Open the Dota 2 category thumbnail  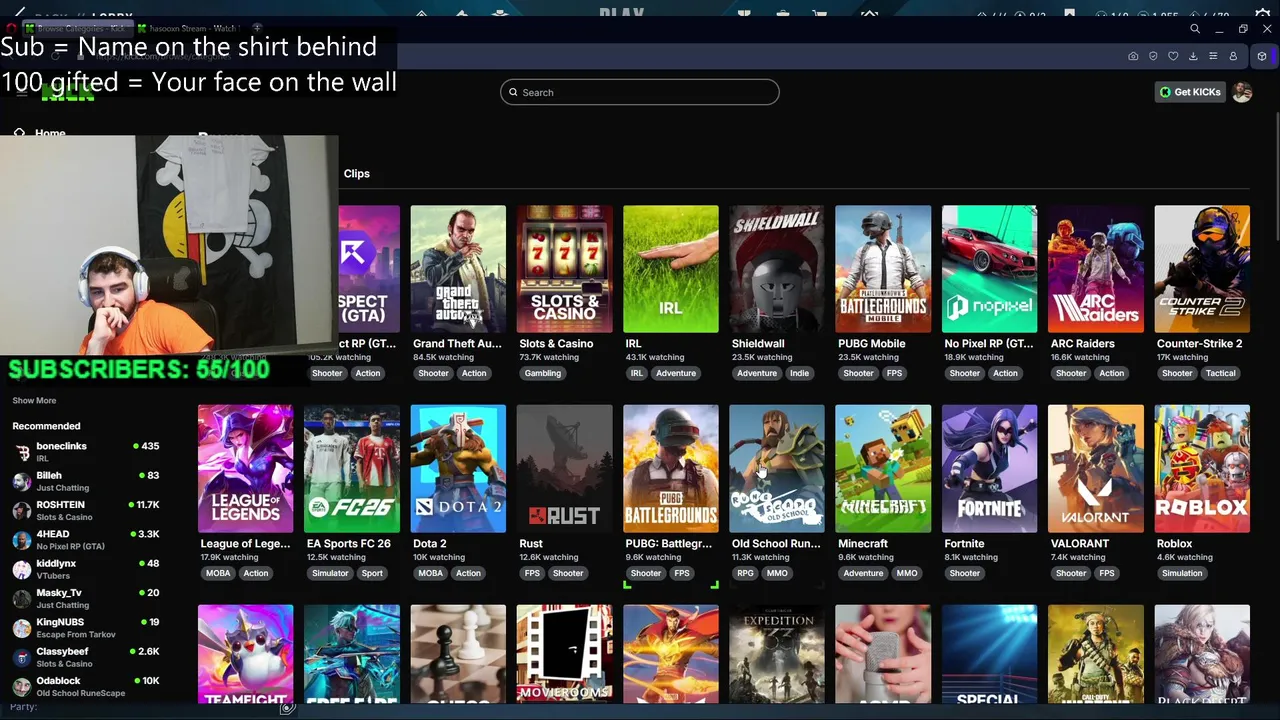coord(458,469)
